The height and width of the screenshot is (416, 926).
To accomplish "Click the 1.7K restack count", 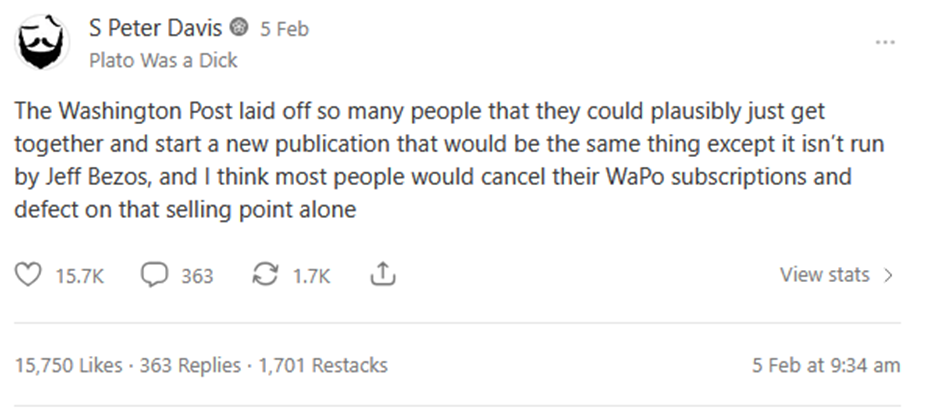I will 312,276.
